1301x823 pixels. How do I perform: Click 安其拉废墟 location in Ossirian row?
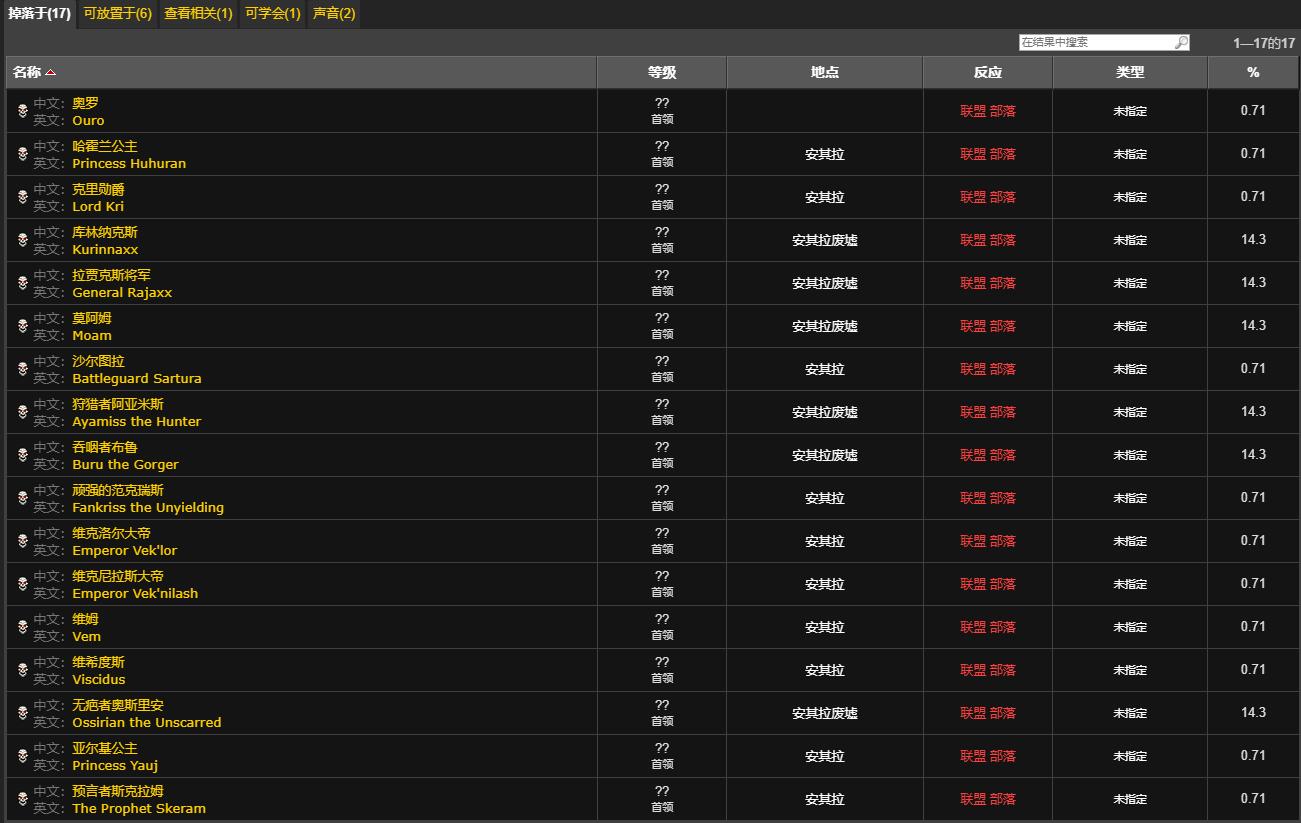click(825, 713)
